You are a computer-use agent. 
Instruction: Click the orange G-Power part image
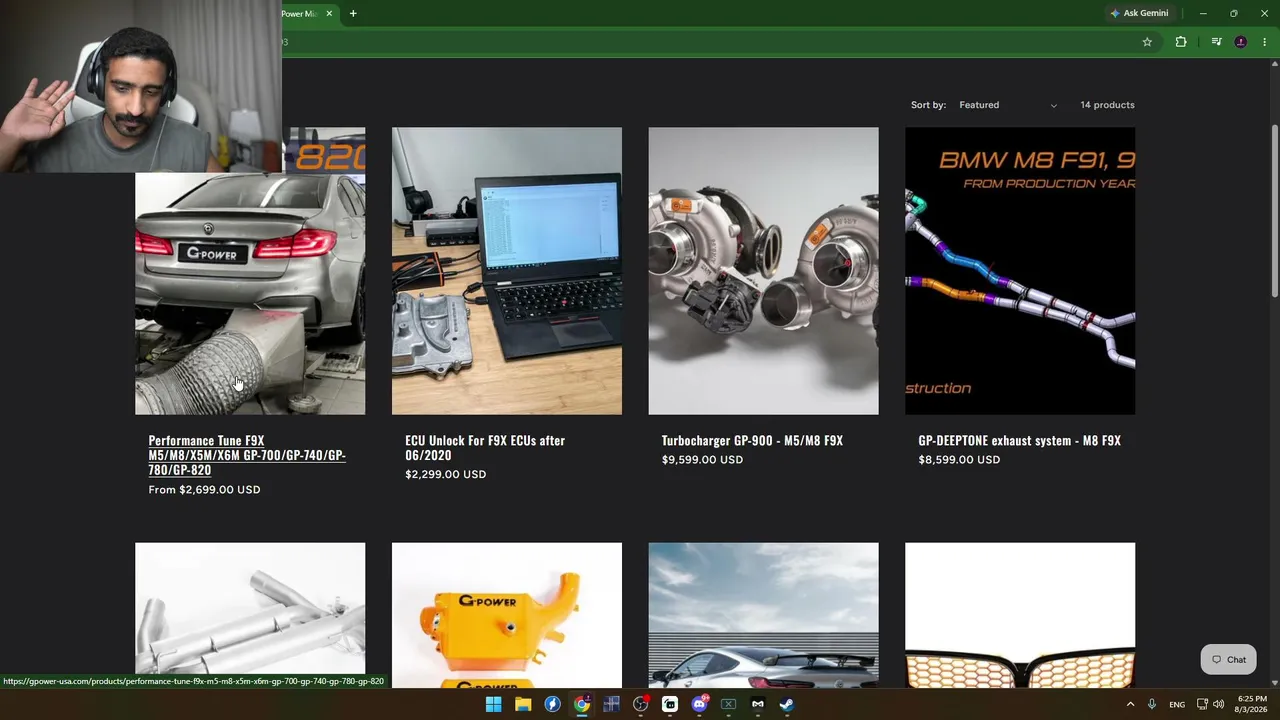point(507,615)
